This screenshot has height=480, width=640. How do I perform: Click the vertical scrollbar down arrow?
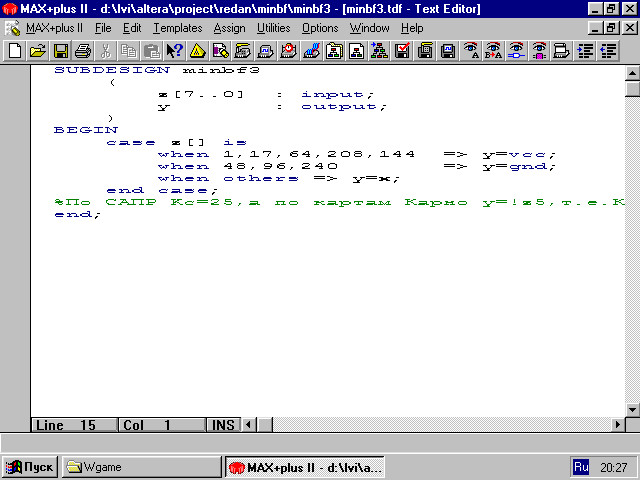(632, 409)
